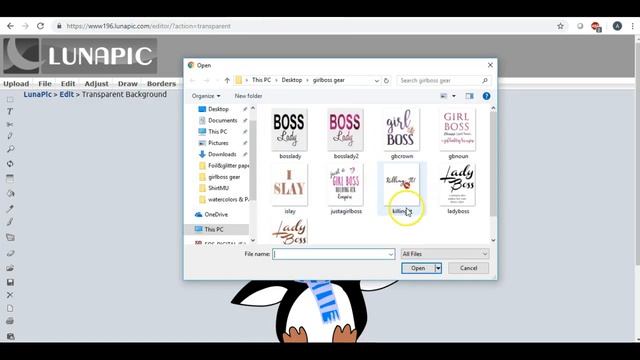Select the eyedropper color picker tool
The width and height of the screenshot is (640, 360).
click(10, 209)
